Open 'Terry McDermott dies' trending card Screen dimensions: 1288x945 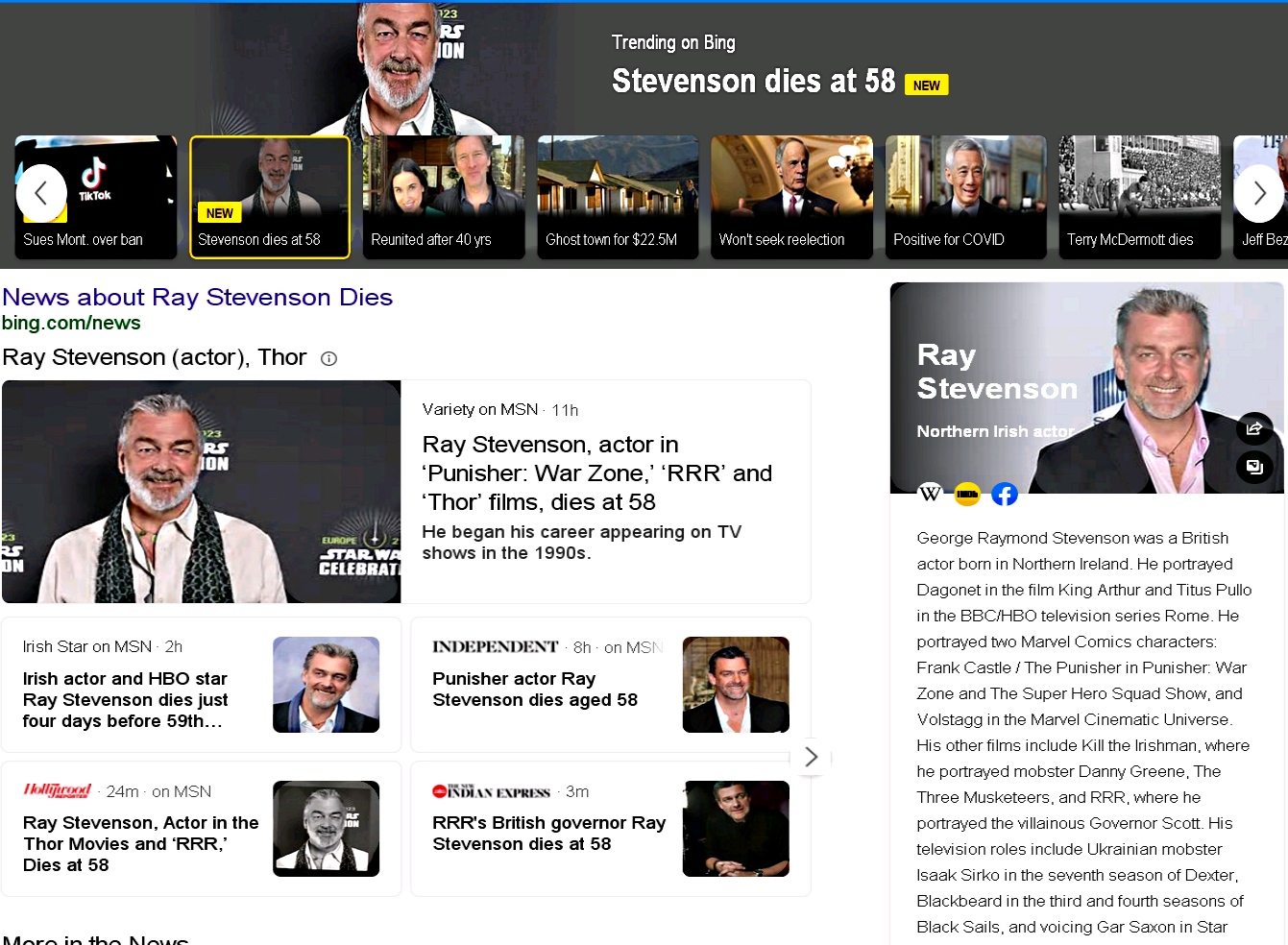click(1140, 197)
